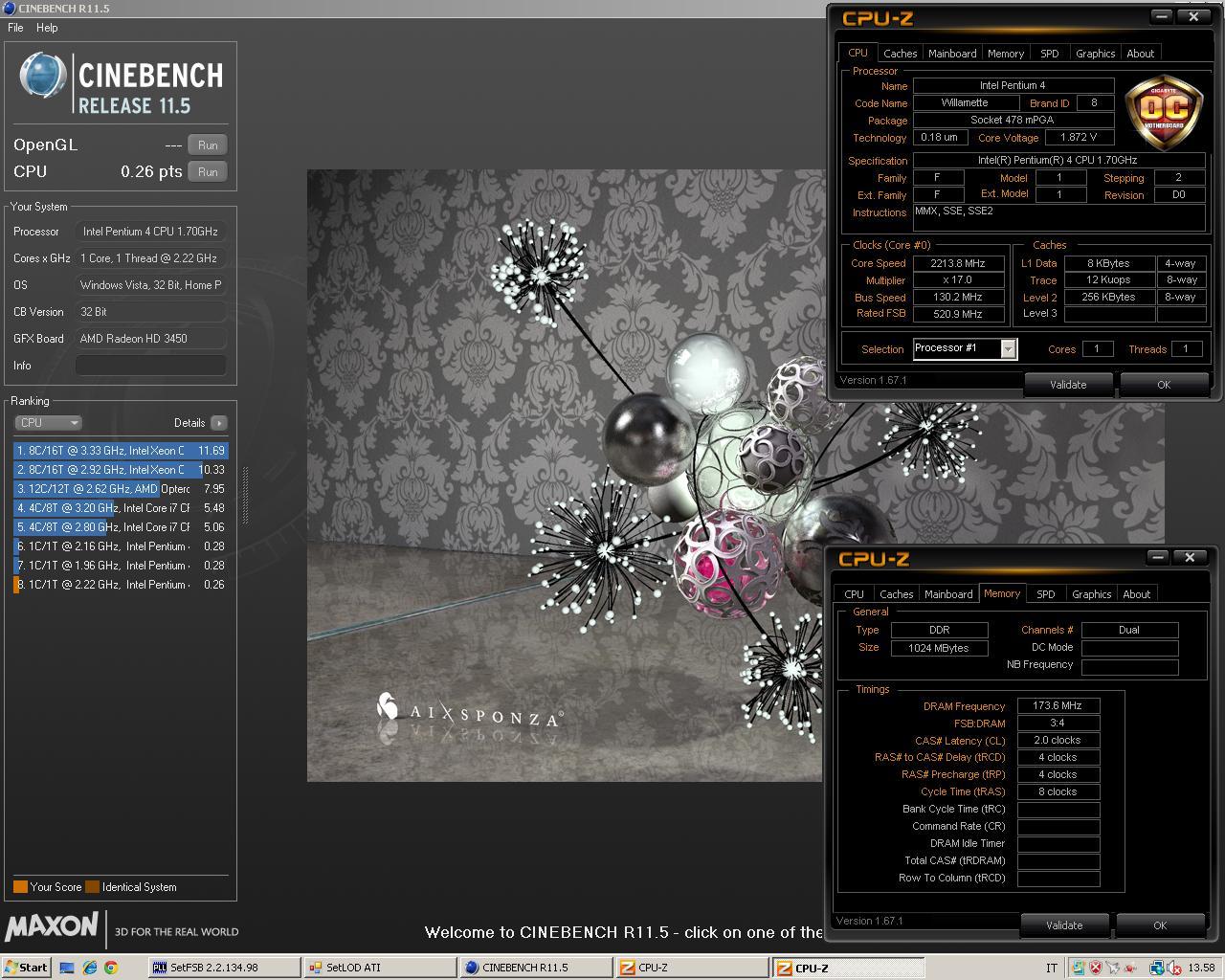This screenshot has width=1225, height=980.
Task: Click the IT language indicator
Action: coord(1052,969)
